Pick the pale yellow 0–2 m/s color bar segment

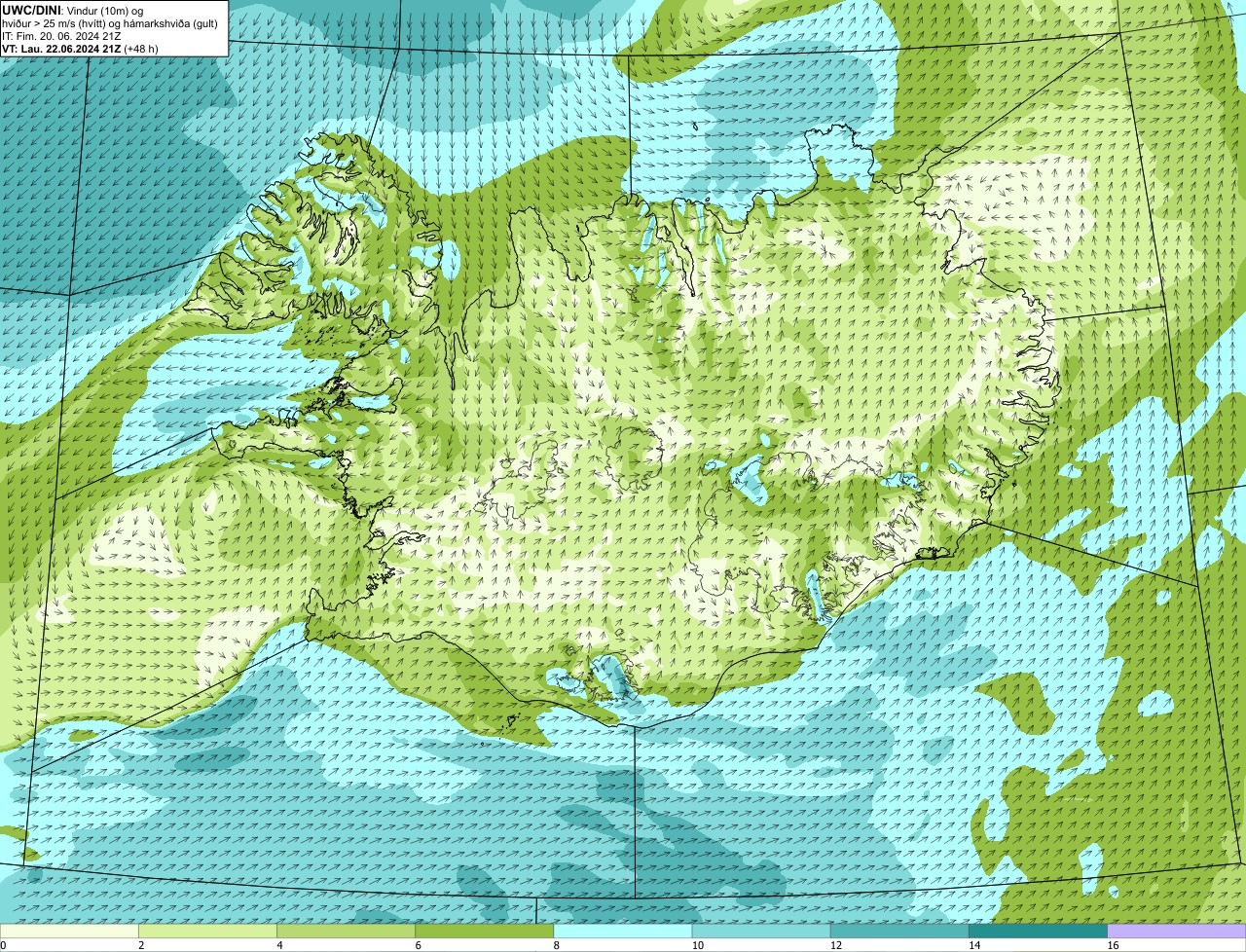(x=69, y=931)
